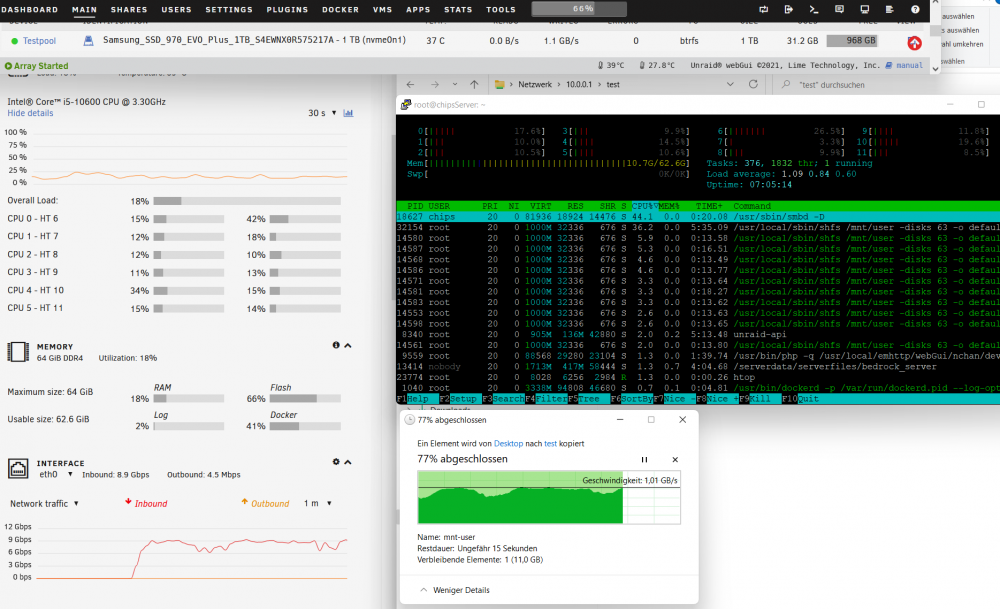The width and height of the screenshot is (1000, 609).
Task: Switch to the SHARES tab
Action: [x=129, y=10]
